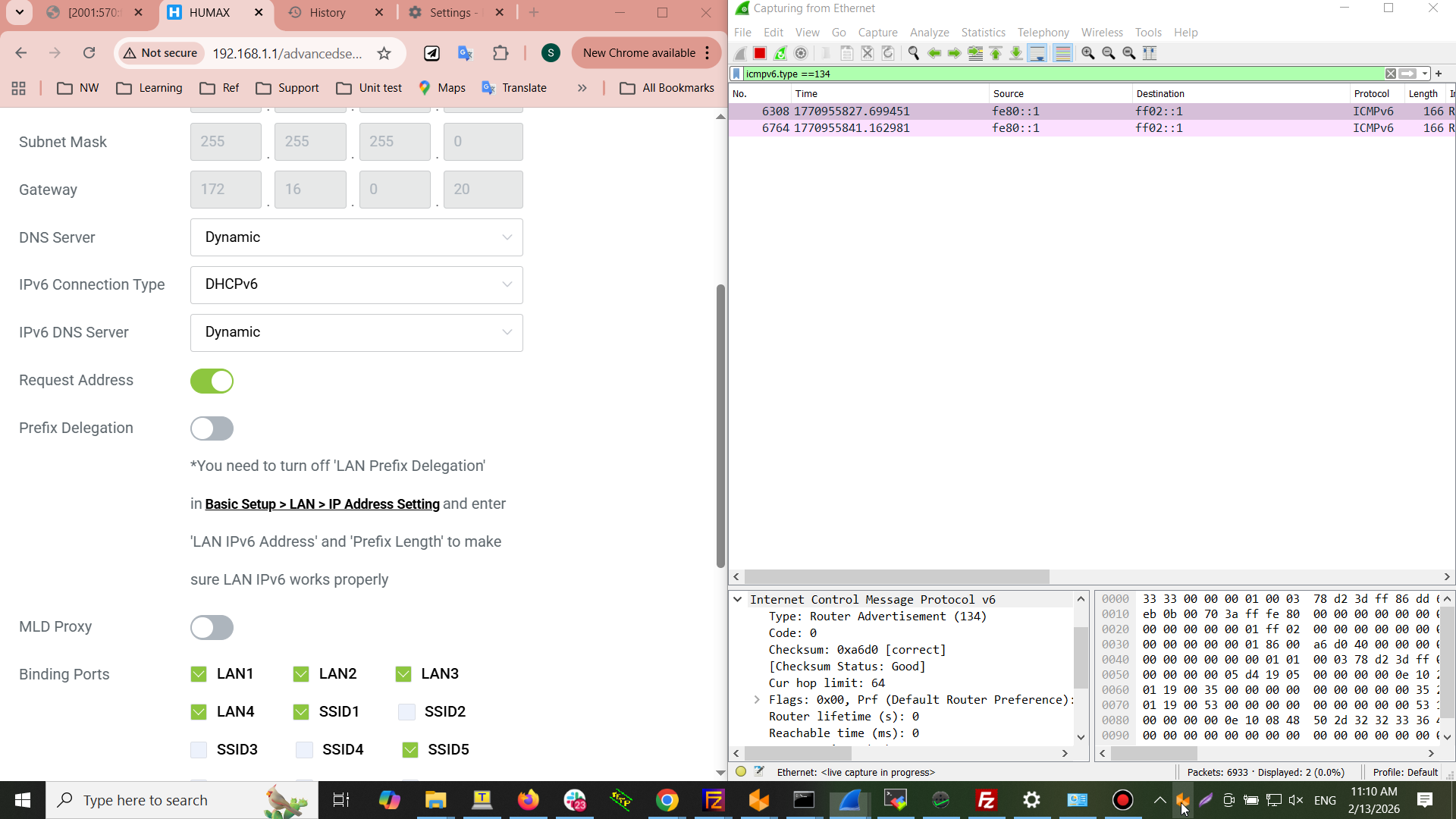Disable the Request Address toggle
The image size is (1456, 819).
212,381
